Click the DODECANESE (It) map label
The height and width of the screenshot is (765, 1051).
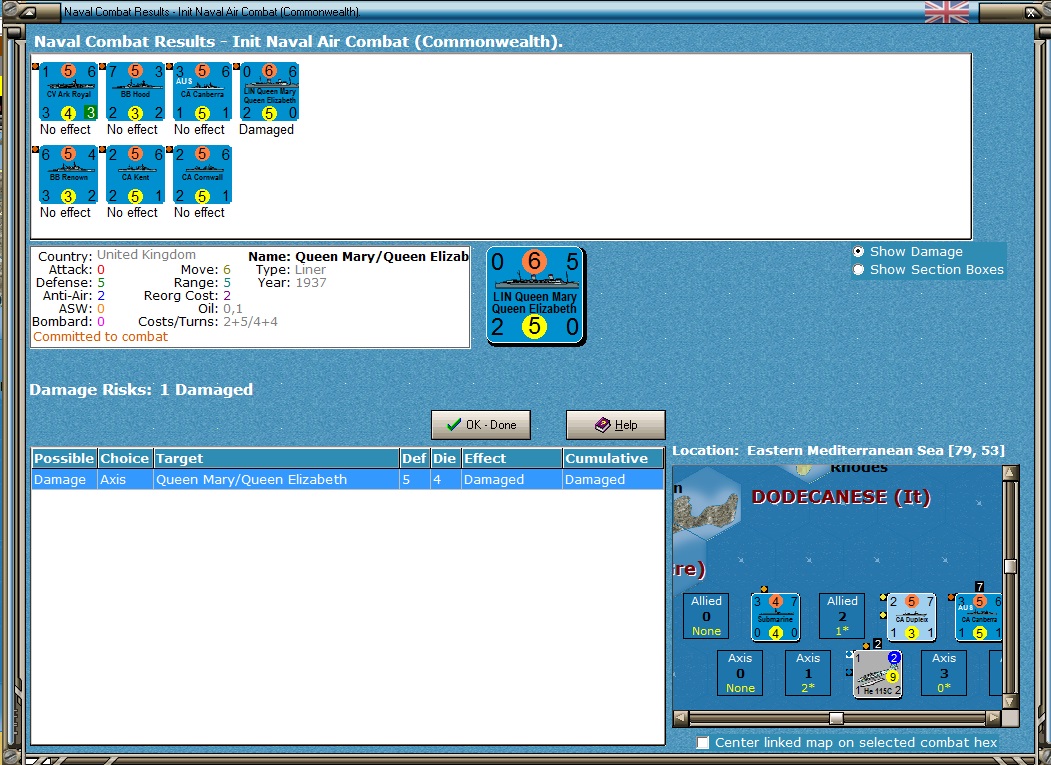(x=841, y=497)
